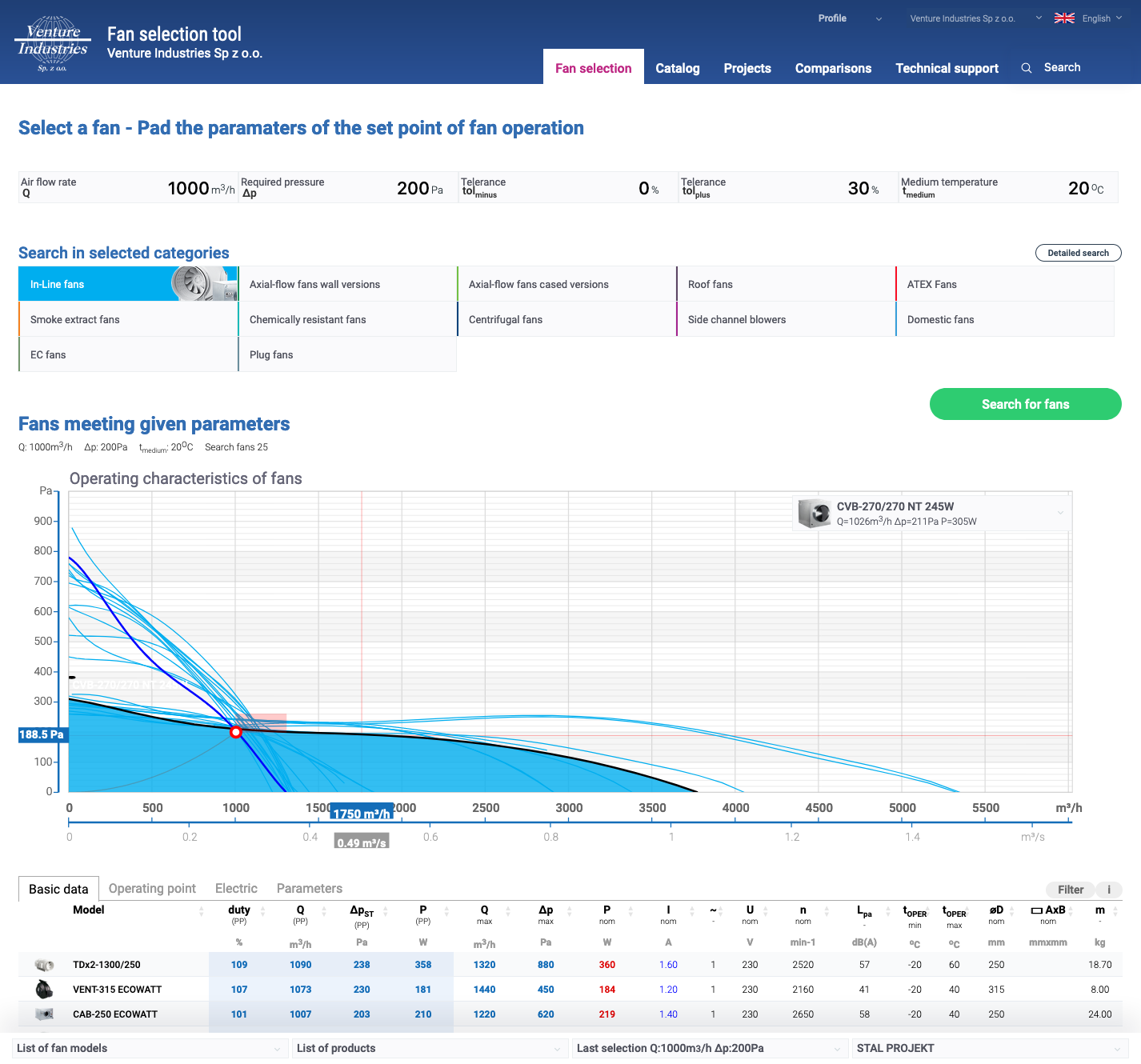Click the Filter button
The width and height of the screenshot is (1141, 1064).
coord(1071,890)
